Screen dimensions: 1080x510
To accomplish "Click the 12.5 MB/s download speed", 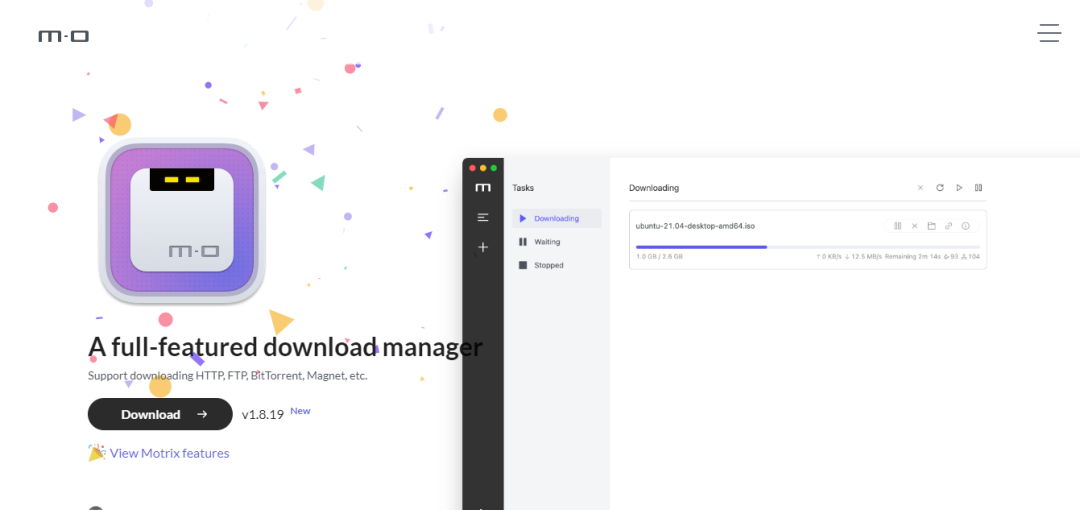I will 864,256.
